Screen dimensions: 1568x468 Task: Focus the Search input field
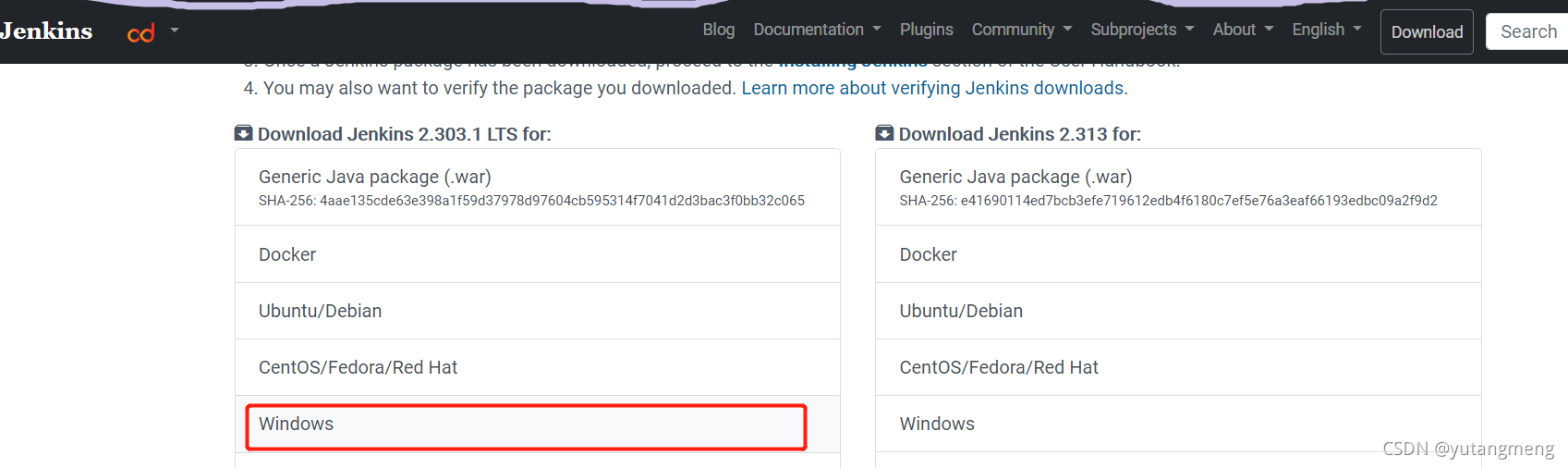tap(1526, 31)
